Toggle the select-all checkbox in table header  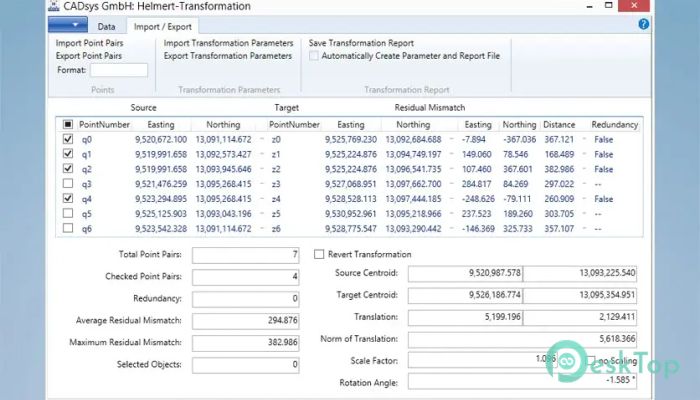point(67,125)
